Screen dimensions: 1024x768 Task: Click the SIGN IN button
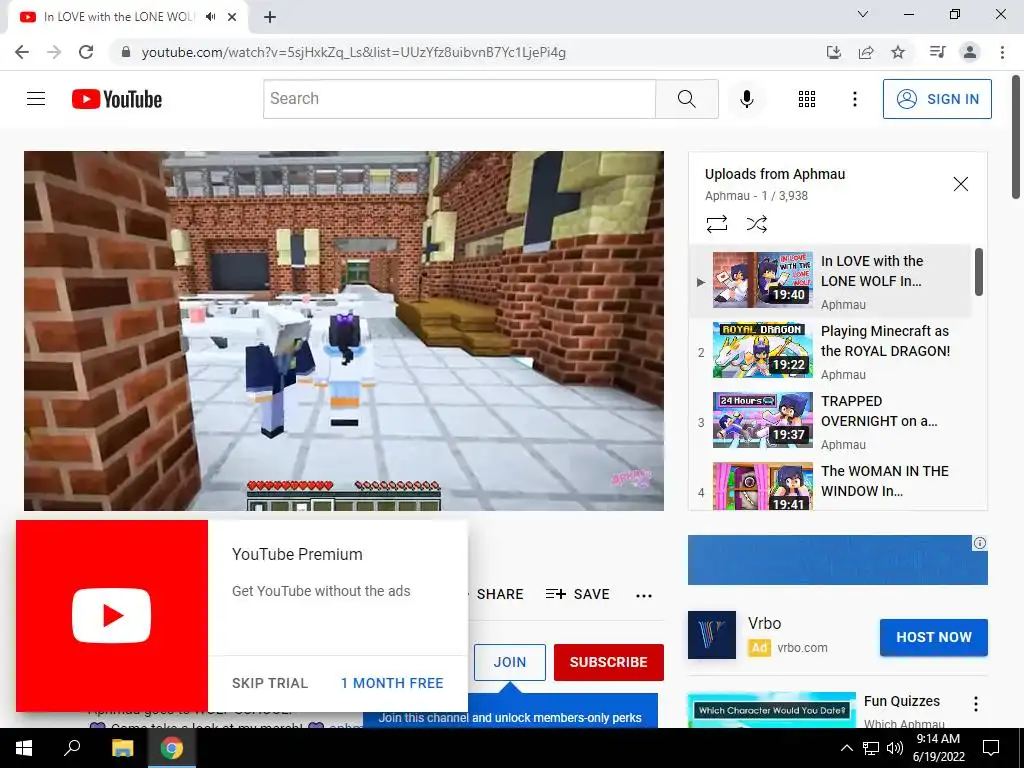coord(937,99)
